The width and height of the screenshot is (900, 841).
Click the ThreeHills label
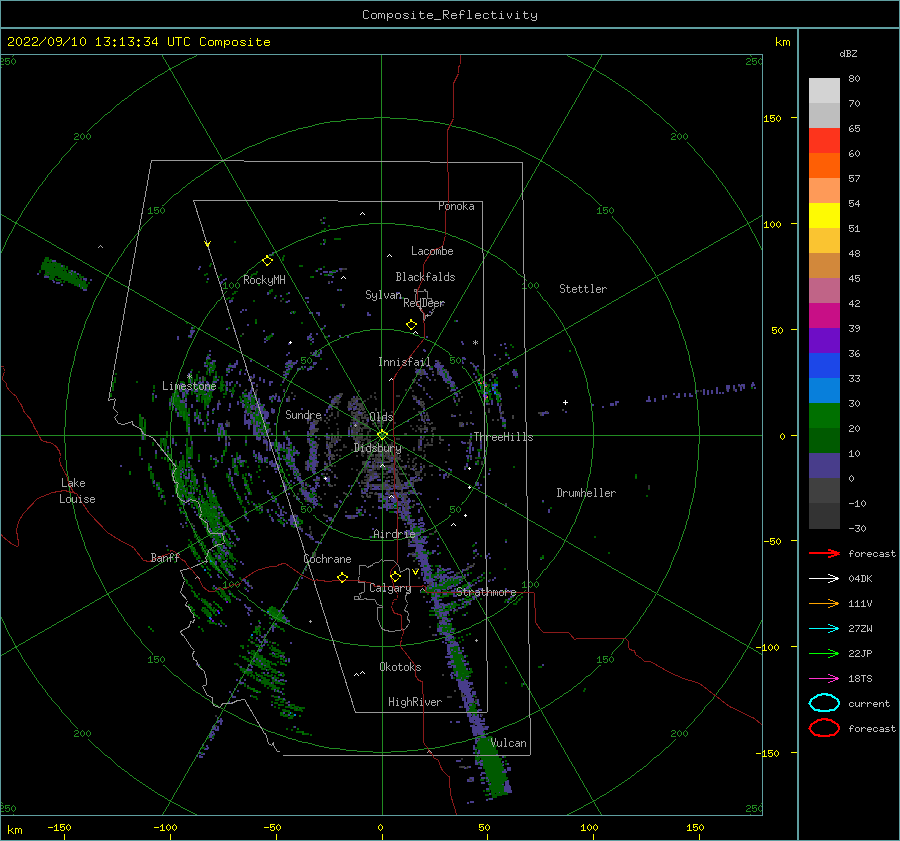503,437
